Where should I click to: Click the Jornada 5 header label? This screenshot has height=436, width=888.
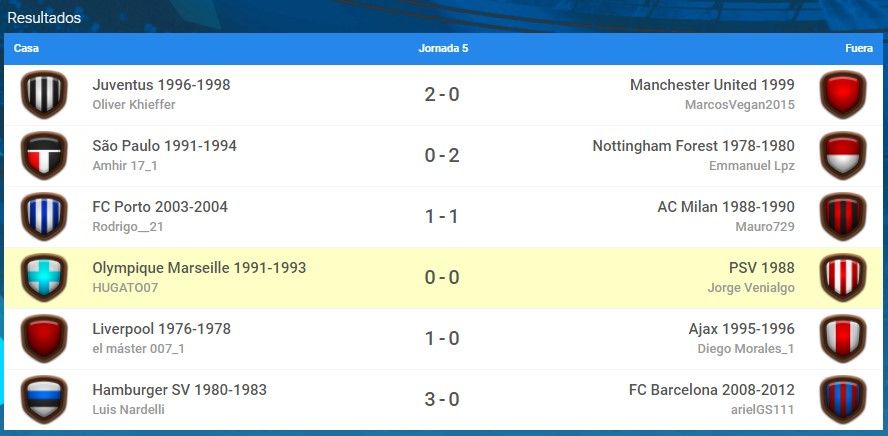(443, 49)
